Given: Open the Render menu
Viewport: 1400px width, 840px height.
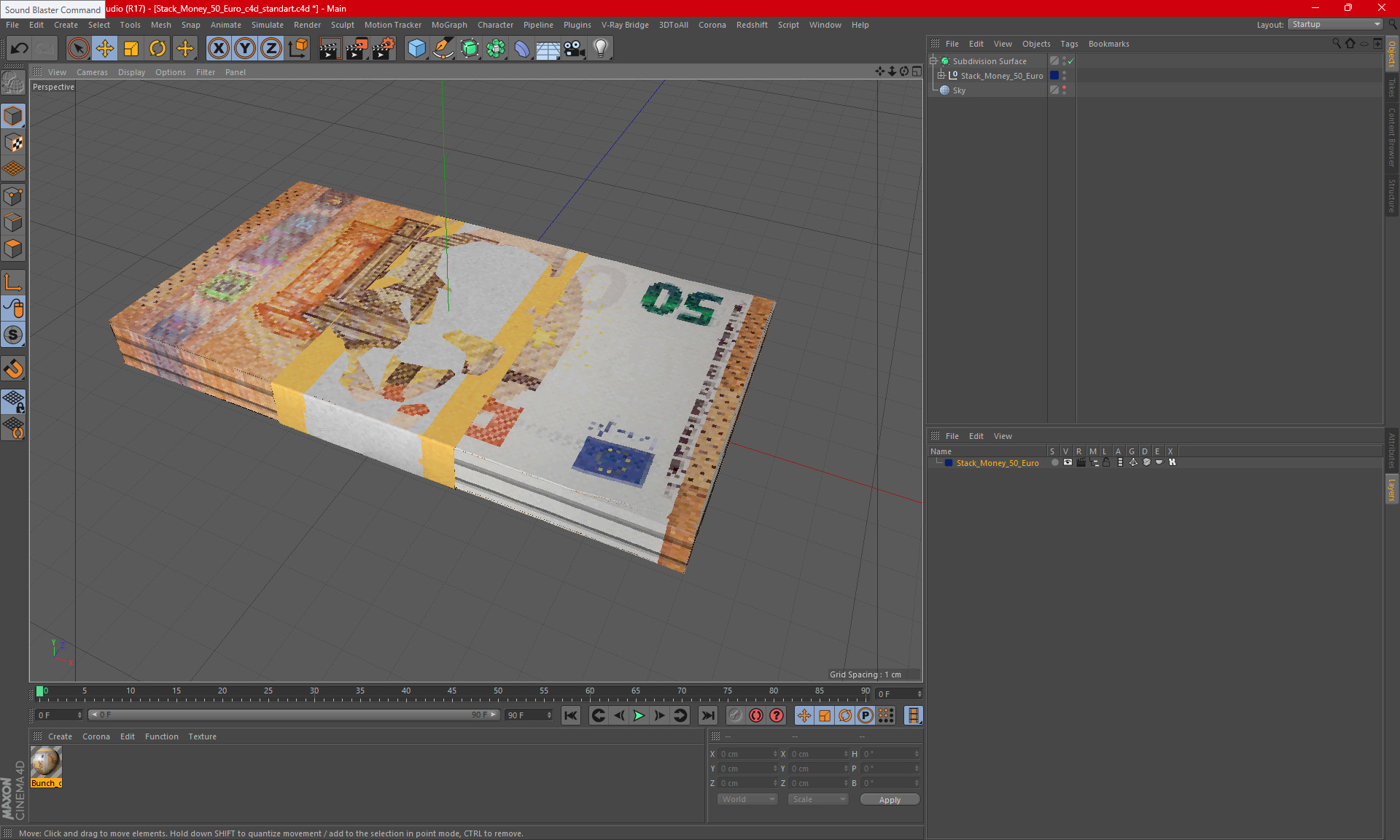Looking at the screenshot, I should (307, 25).
